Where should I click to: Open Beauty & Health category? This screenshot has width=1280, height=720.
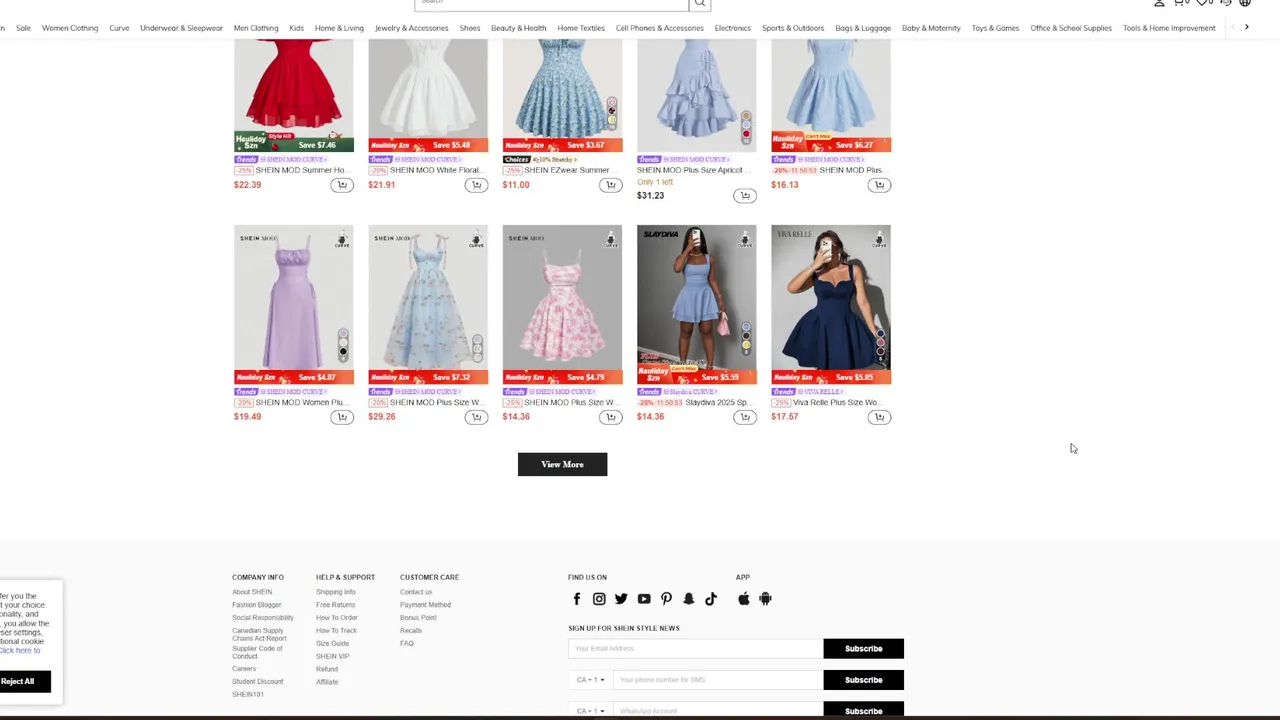[518, 28]
